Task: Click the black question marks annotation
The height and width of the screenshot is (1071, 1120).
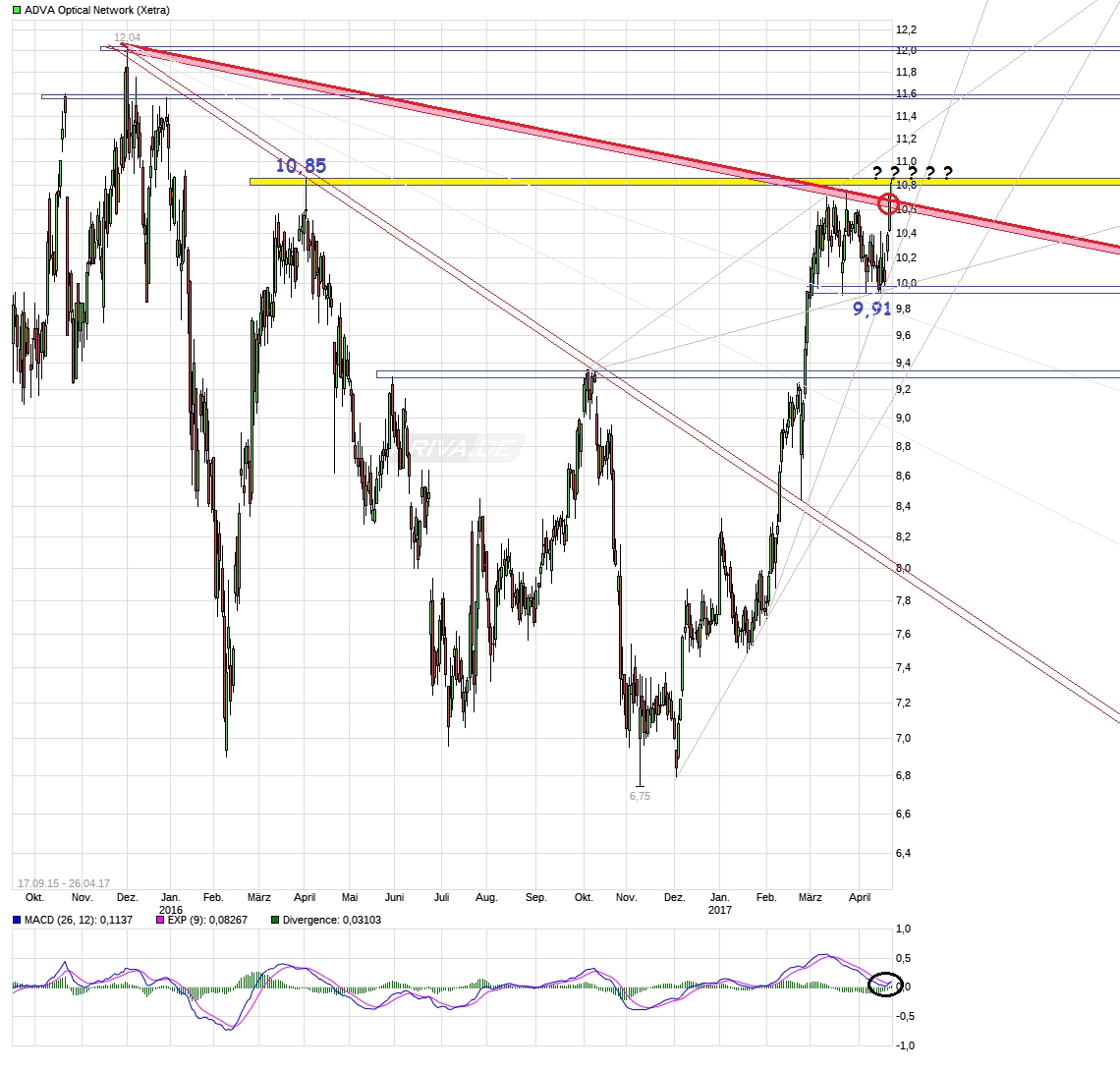Action: (912, 174)
